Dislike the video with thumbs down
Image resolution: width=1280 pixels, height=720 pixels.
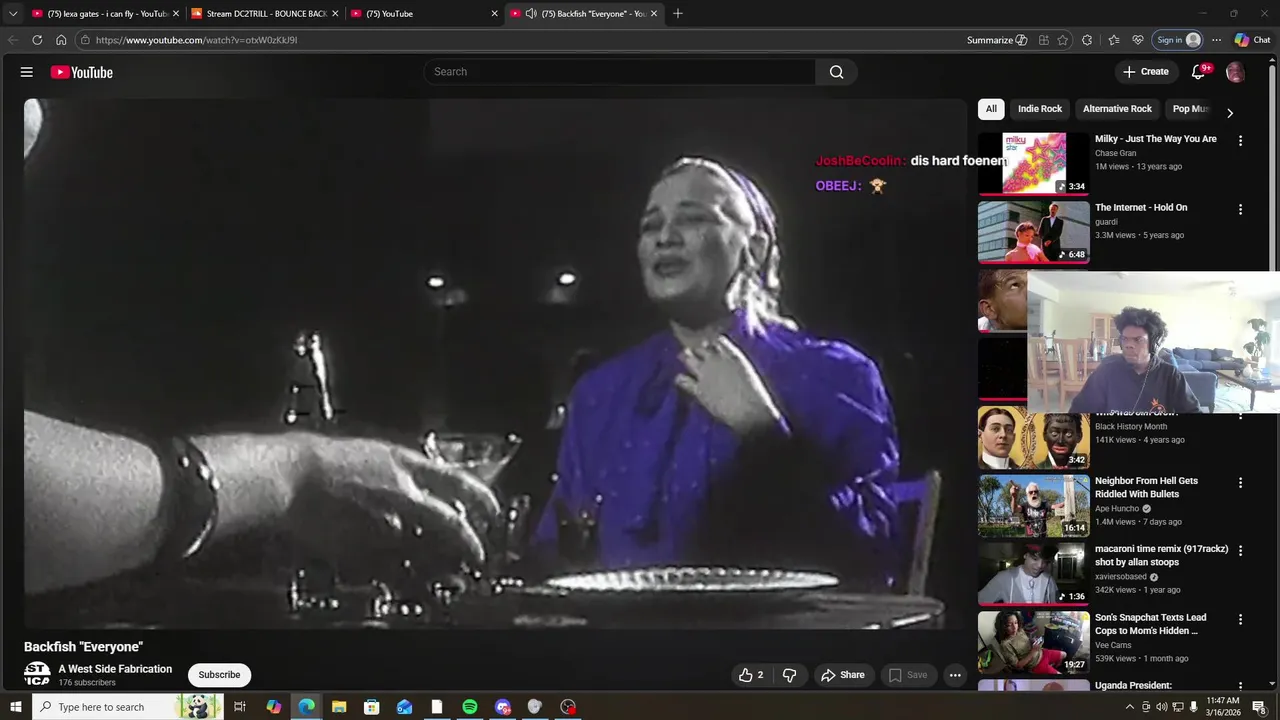(x=789, y=675)
